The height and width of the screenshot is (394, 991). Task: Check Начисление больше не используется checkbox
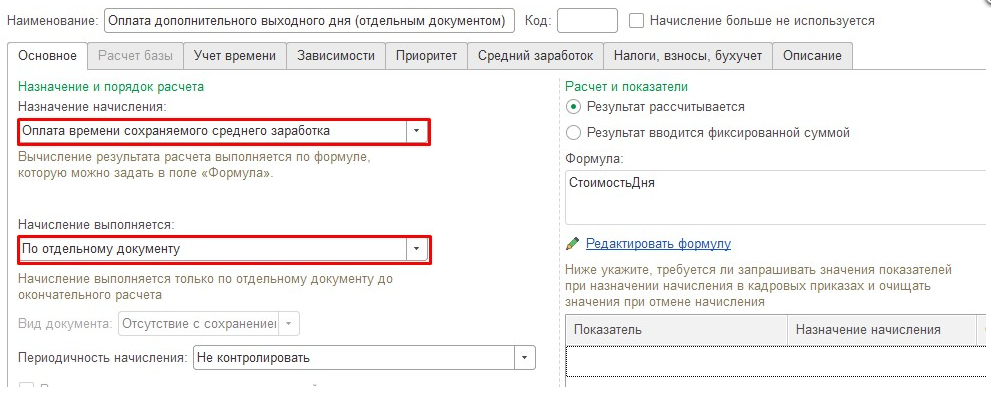pyautogui.click(x=636, y=20)
